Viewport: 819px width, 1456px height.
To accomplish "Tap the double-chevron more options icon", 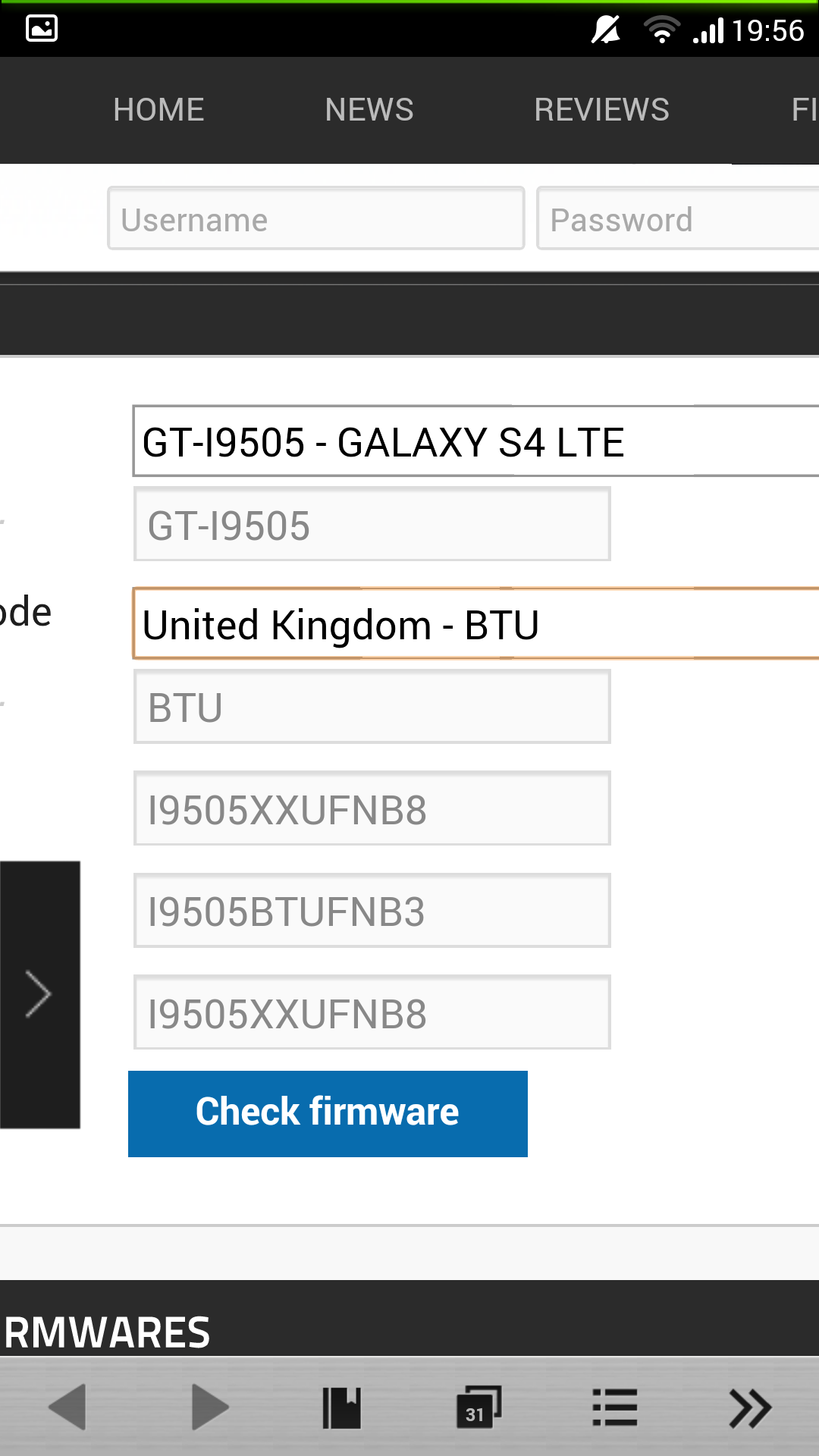I will [750, 1408].
